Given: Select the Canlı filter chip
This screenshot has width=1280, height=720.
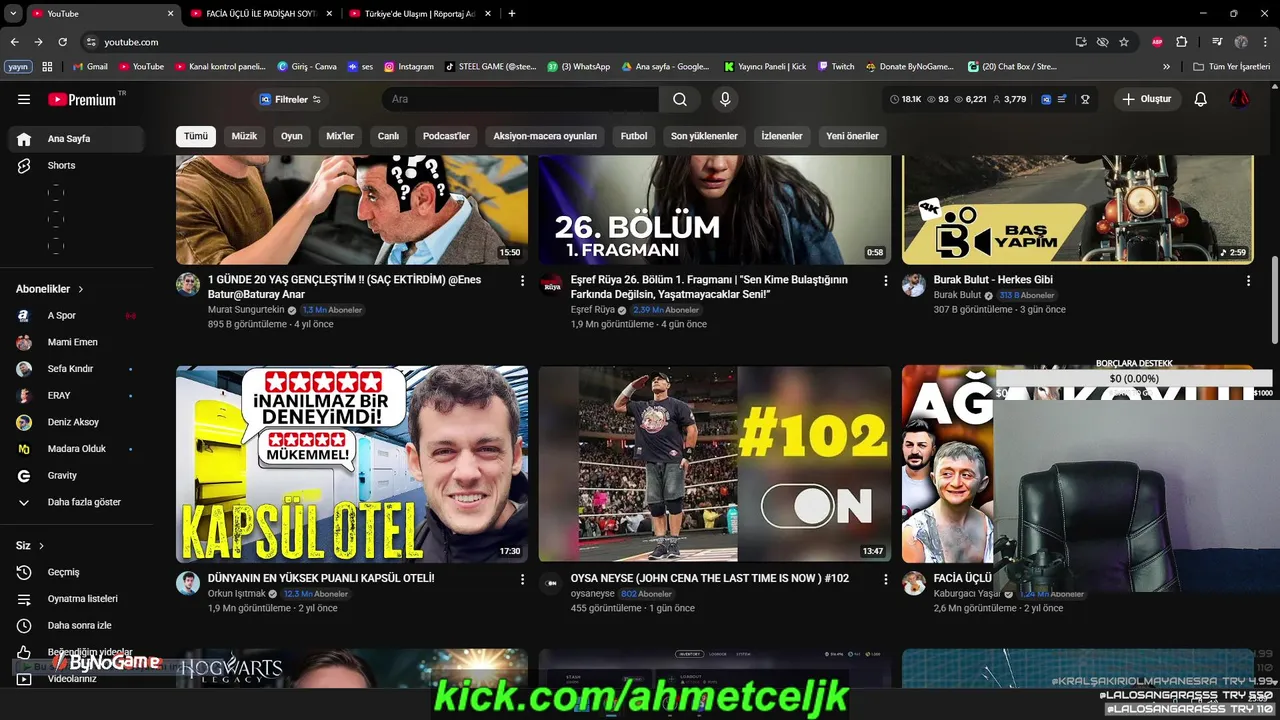Looking at the screenshot, I should click(x=388, y=136).
